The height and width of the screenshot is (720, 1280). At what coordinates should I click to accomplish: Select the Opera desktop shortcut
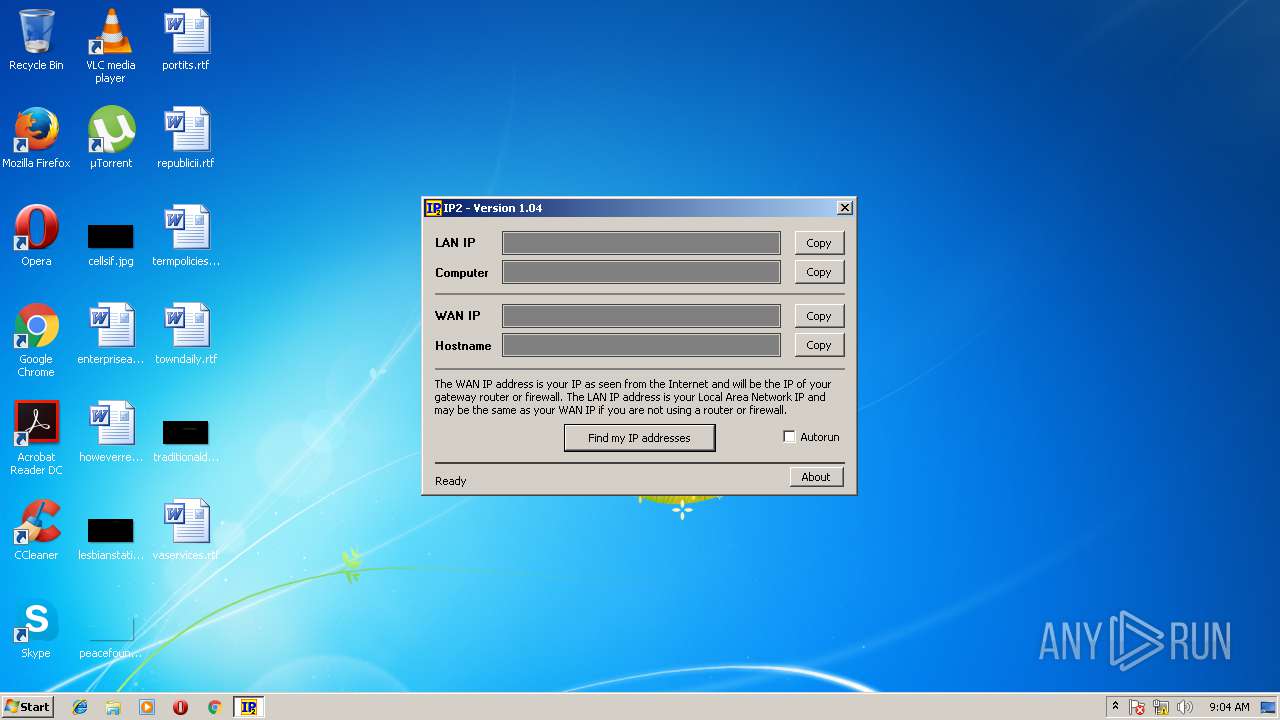tap(36, 237)
